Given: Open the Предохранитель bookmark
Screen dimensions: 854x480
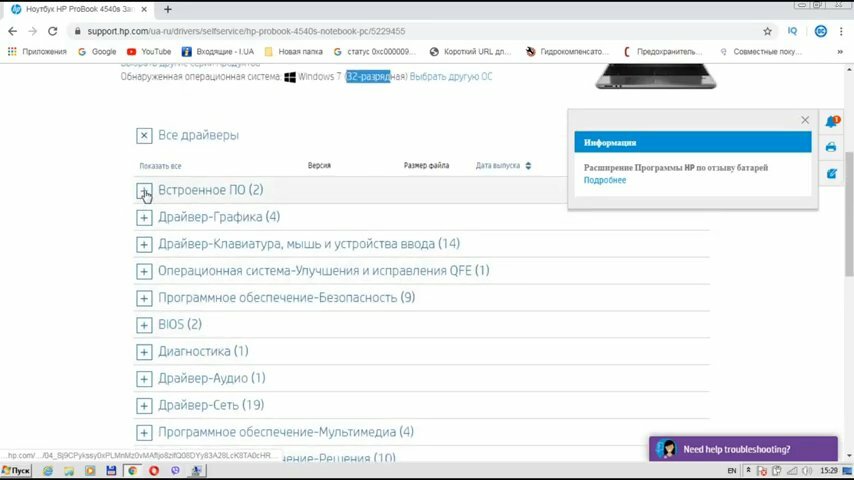Looking at the screenshot, I should click(x=663, y=52).
